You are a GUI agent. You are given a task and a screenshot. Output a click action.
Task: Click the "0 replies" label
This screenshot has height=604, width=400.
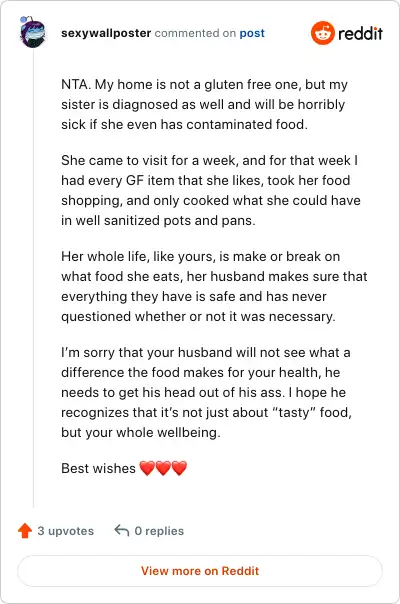click(159, 531)
